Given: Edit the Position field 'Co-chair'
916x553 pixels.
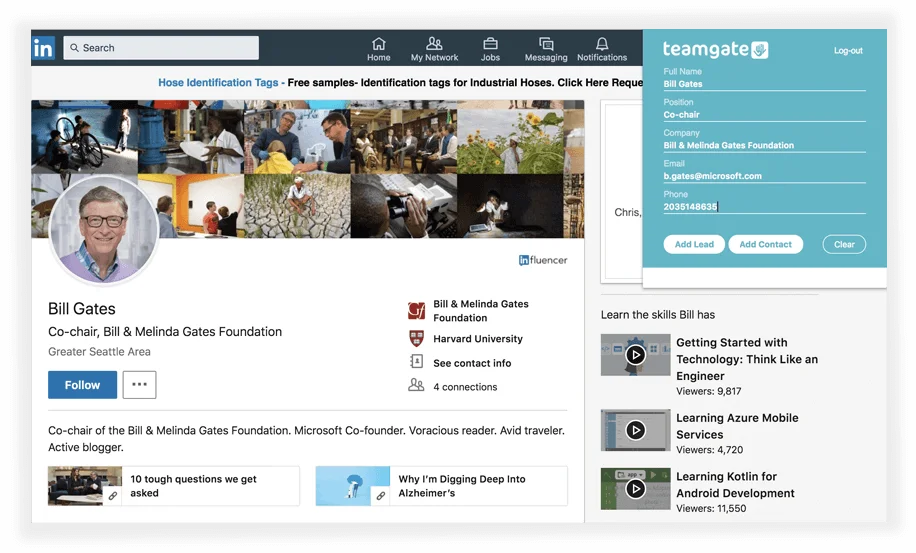Looking at the screenshot, I should coord(764,115).
